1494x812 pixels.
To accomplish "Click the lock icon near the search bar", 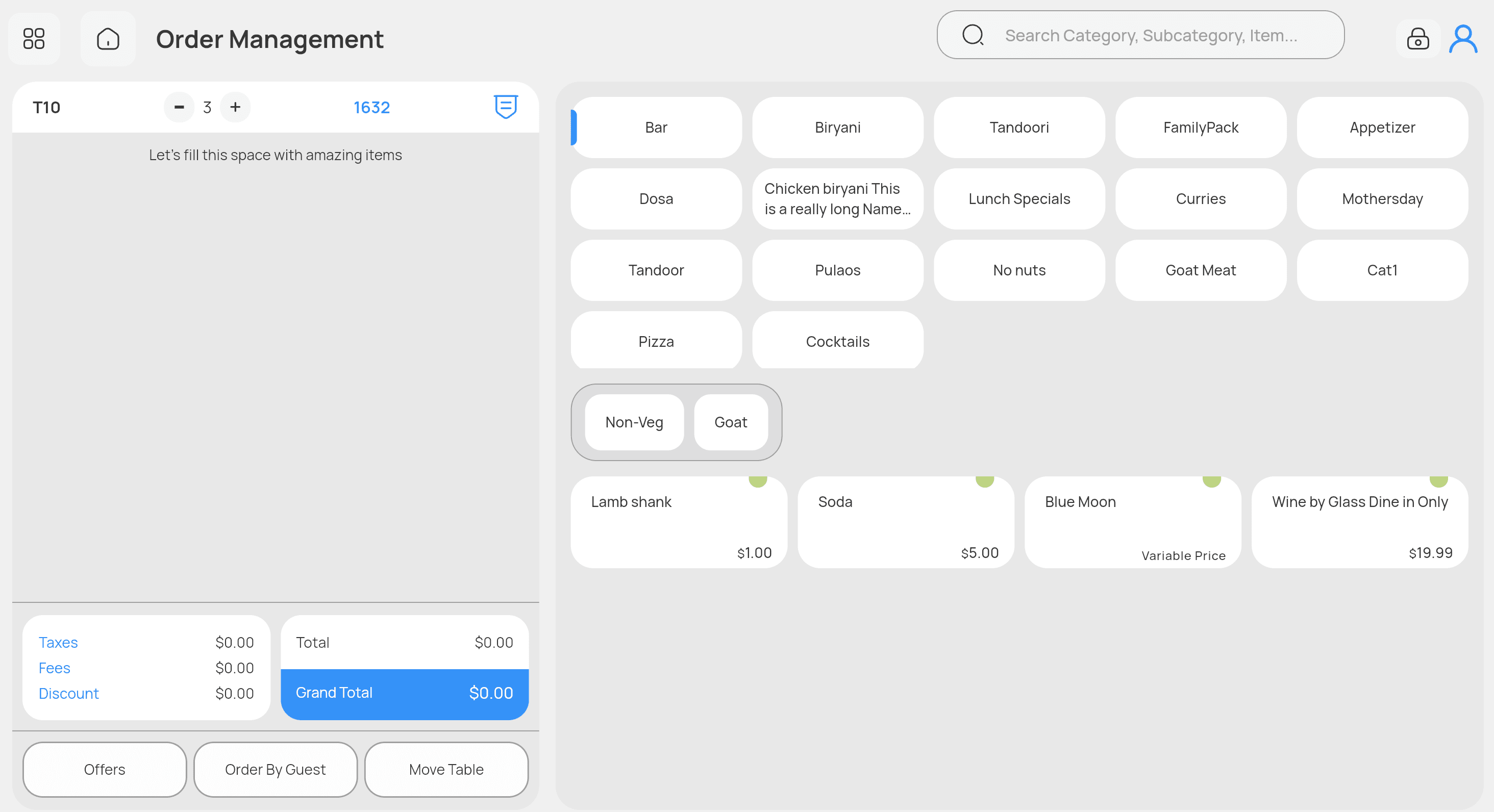I will tap(1417, 38).
